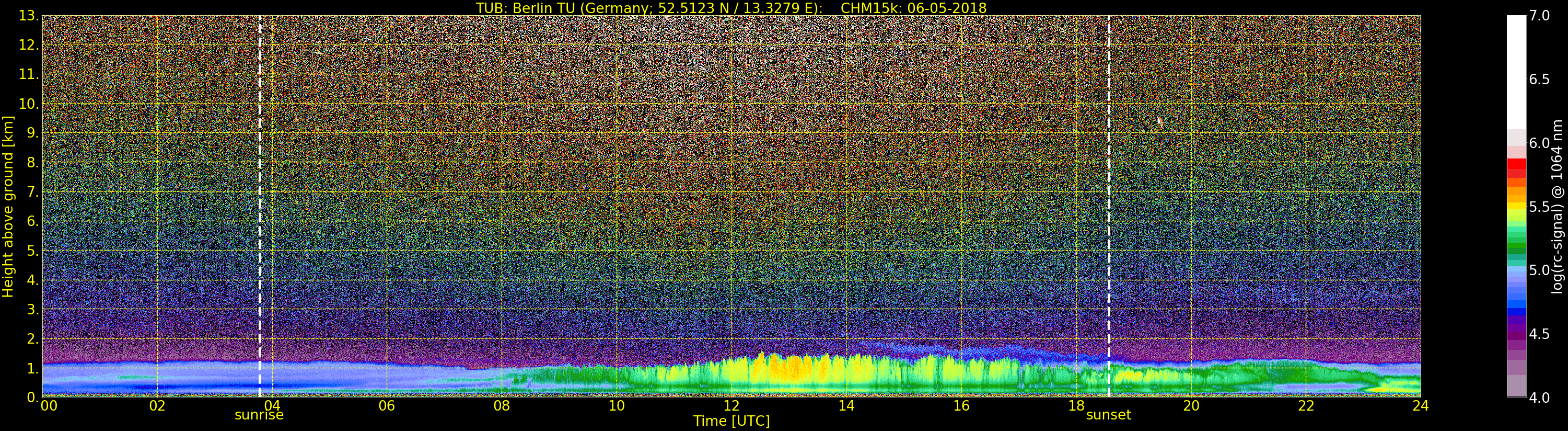Click the 13 tick on the height axis
The image size is (1568, 431).
pos(28,16)
